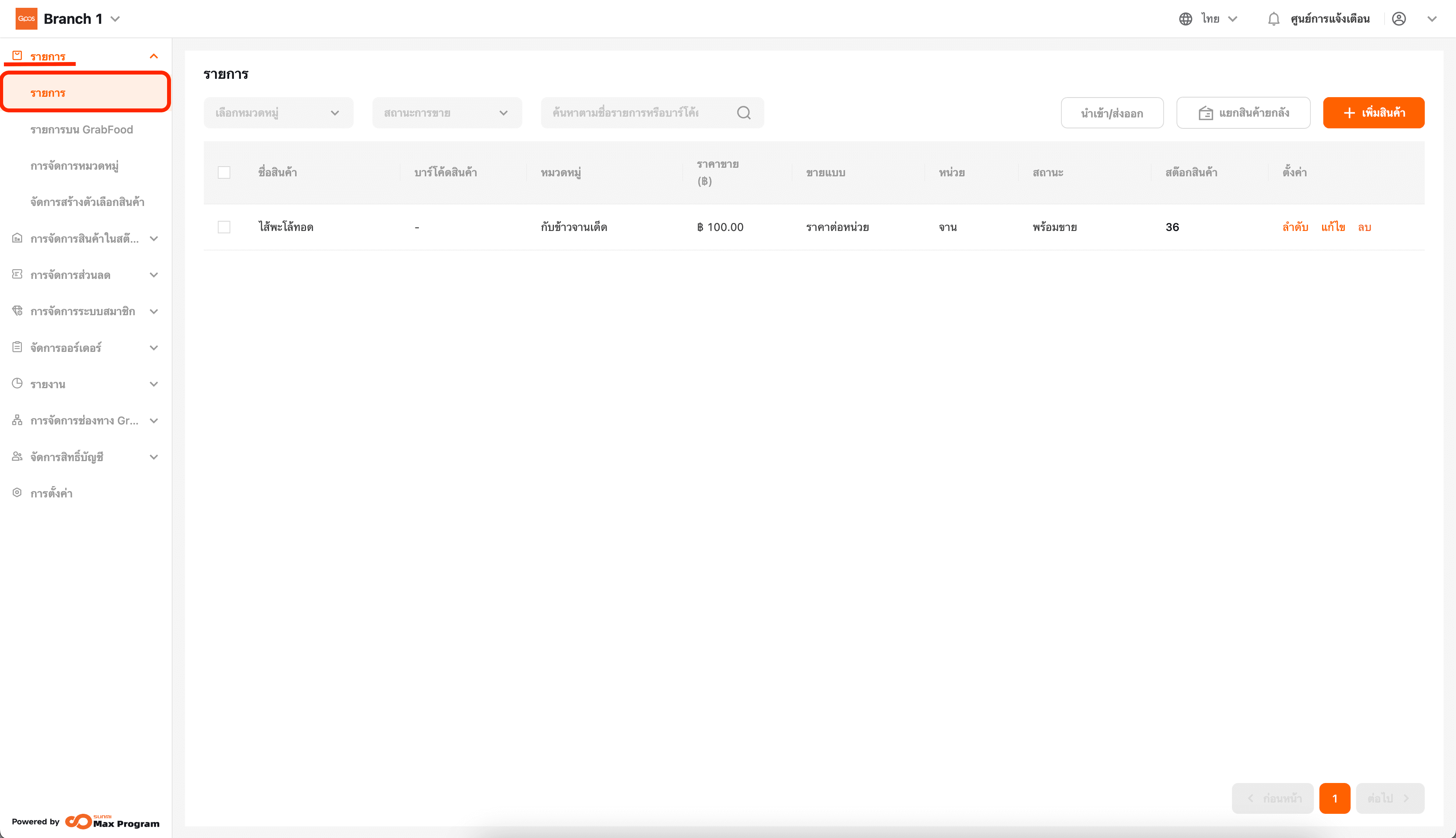Select การจัดการหมวดหมู่ in sidebar
This screenshot has height=838, width=1456.
click(75, 166)
